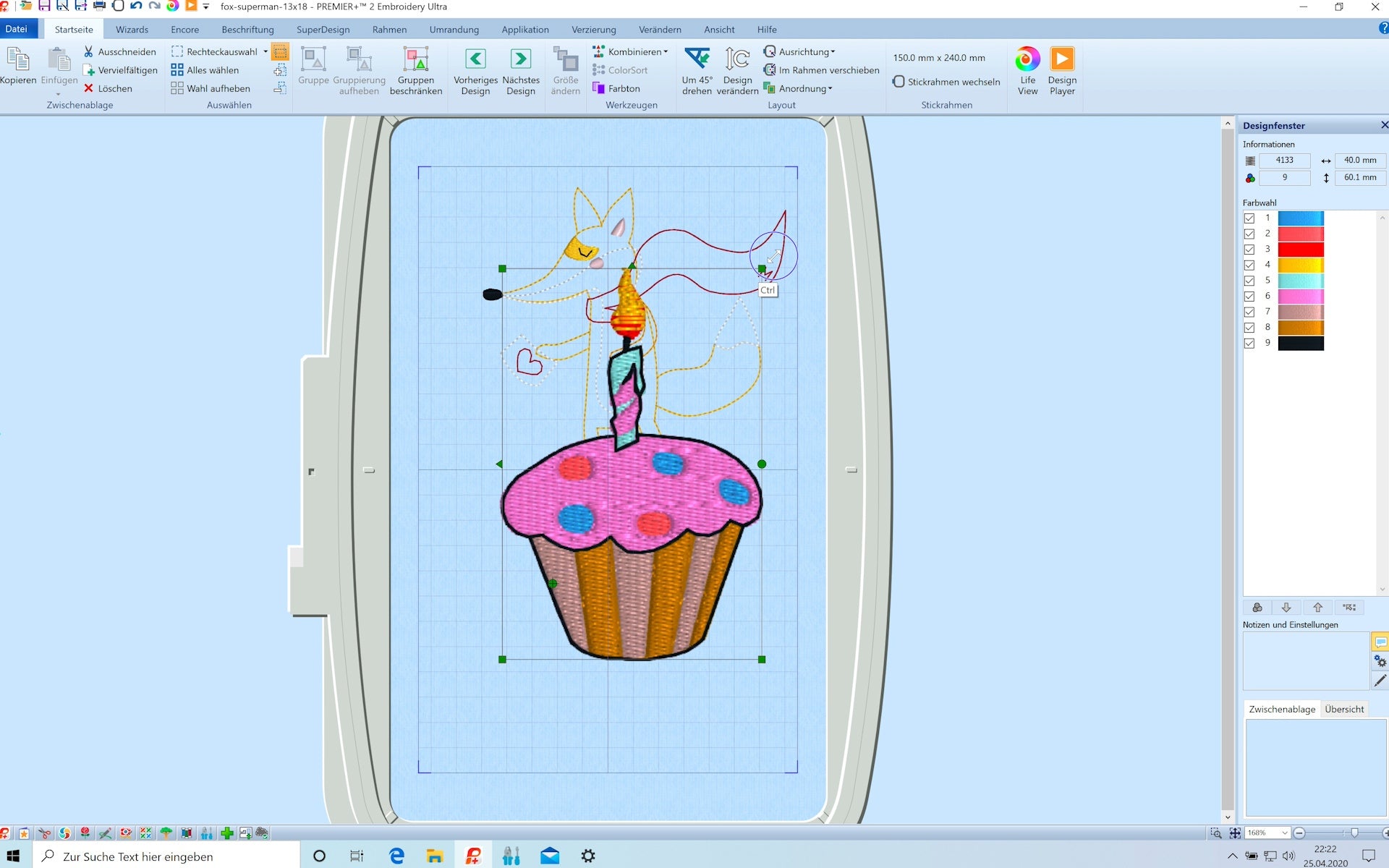This screenshot has height=868, width=1389.
Task: Uncheck color 5 cyan checkbox
Action: 1249,281
